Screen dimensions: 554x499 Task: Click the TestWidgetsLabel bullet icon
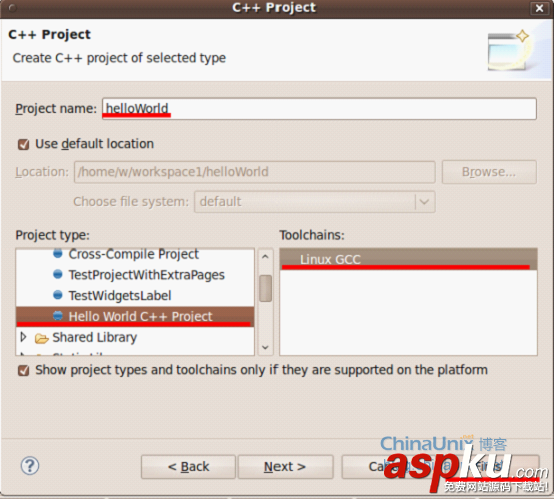click(58, 295)
